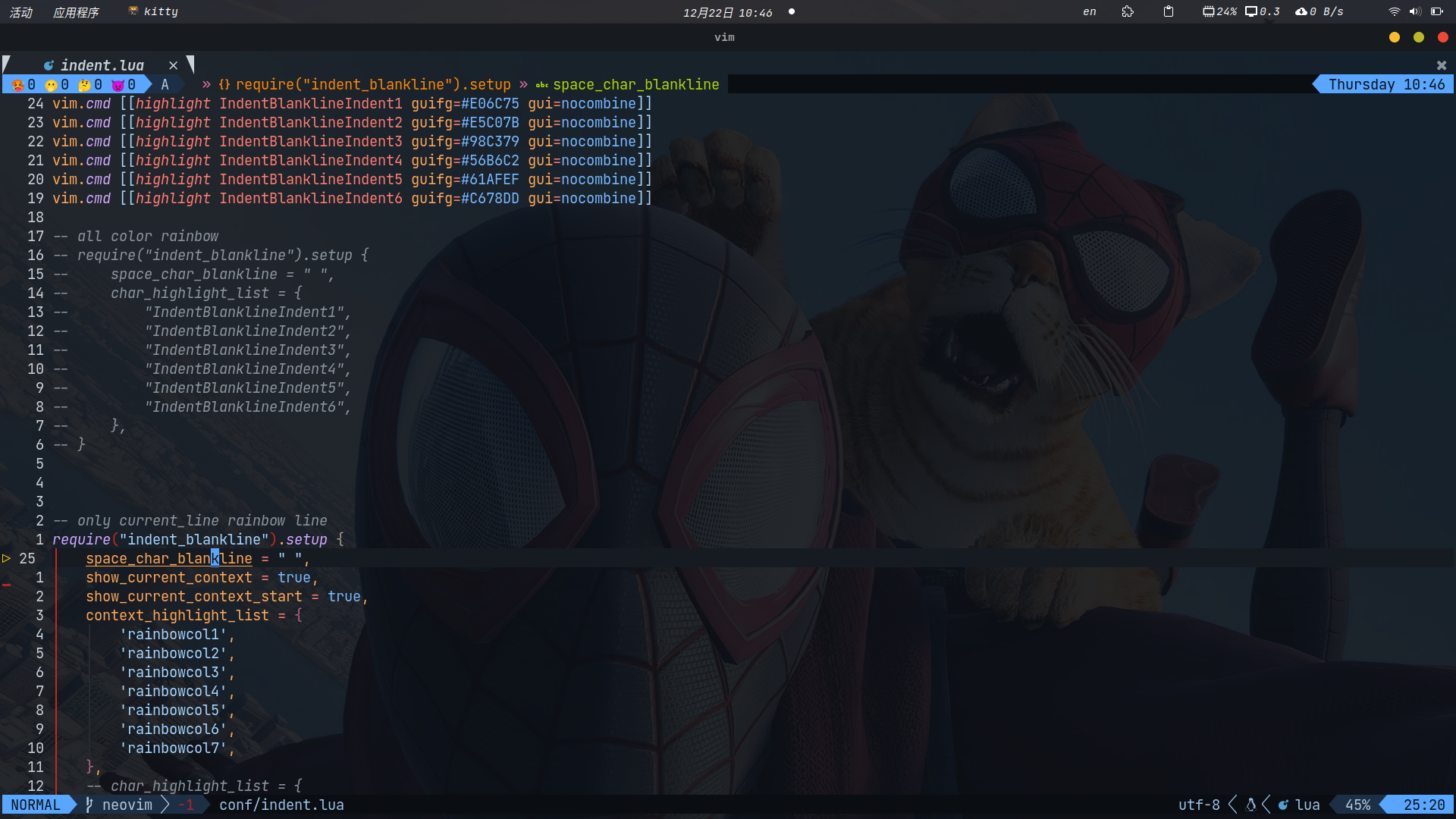The image size is (1456, 819).
Task: Click the conf/indent.lua file path in the statusline
Action: click(x=281, y=805)
